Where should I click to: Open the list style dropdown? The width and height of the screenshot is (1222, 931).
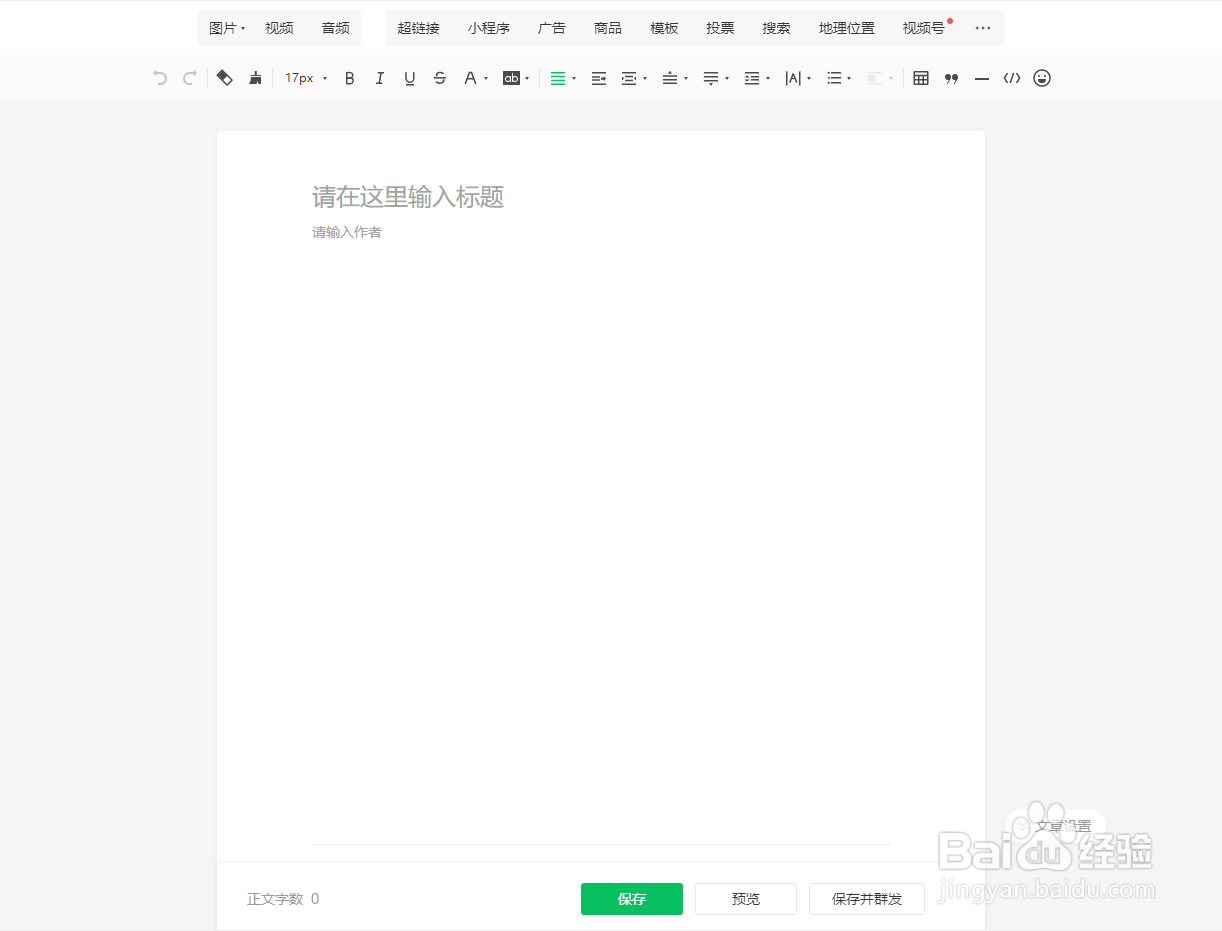(x=837, y=77)
